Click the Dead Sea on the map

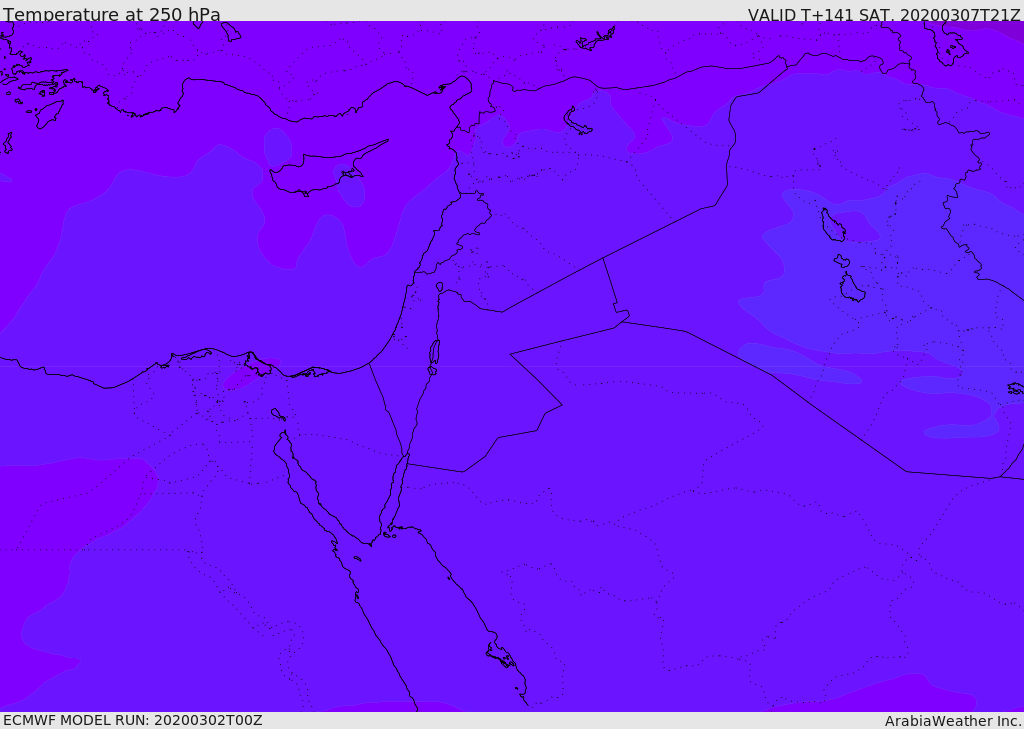(x=434, y=353)
